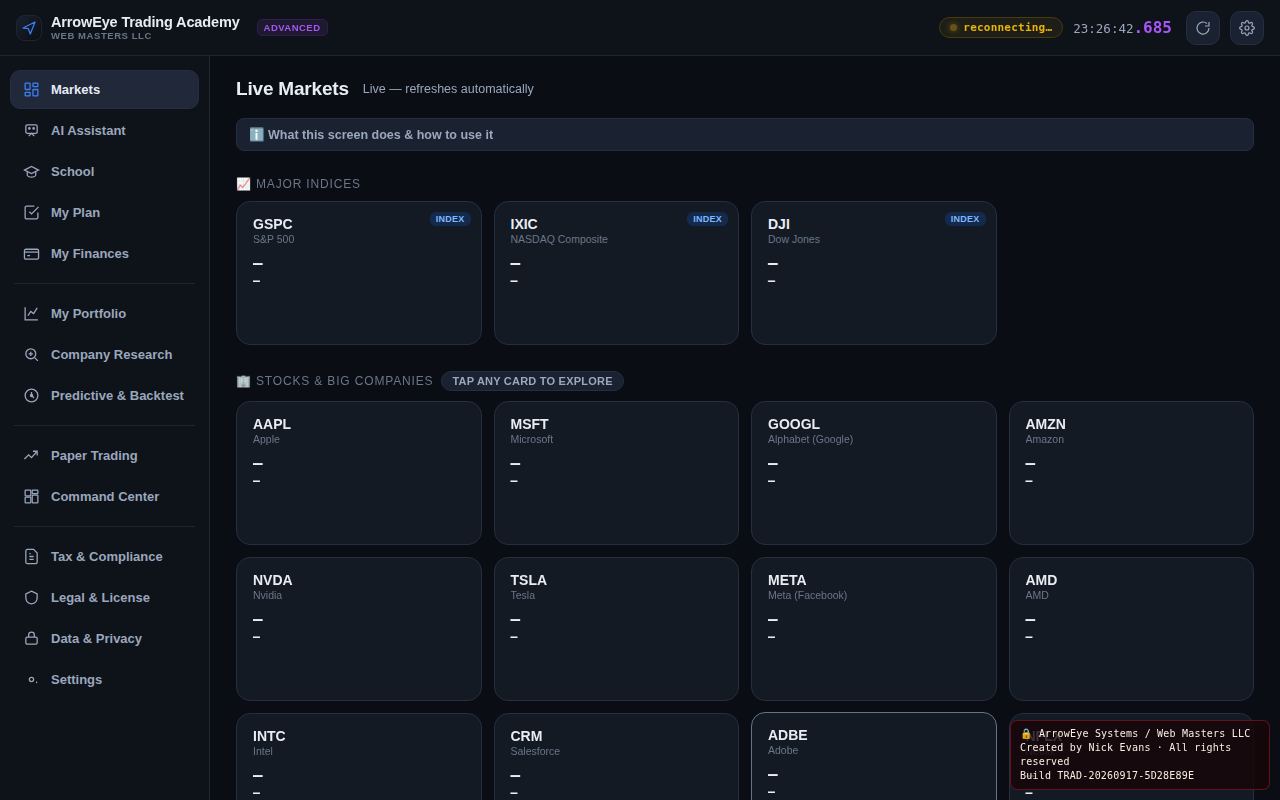Open the META Facebook stock card
Image resolution: width=1280 pixels, height=800 pixels.
pos(874,629)
